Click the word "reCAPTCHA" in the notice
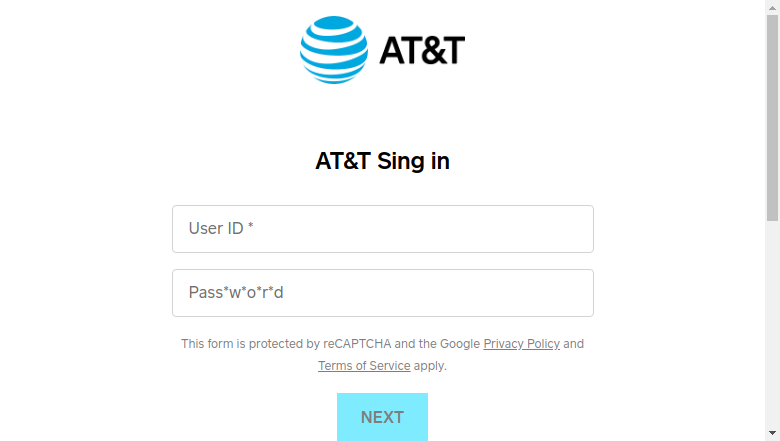Screen dimensions: 780x441 pyautogui.click(x=357, y=344)
